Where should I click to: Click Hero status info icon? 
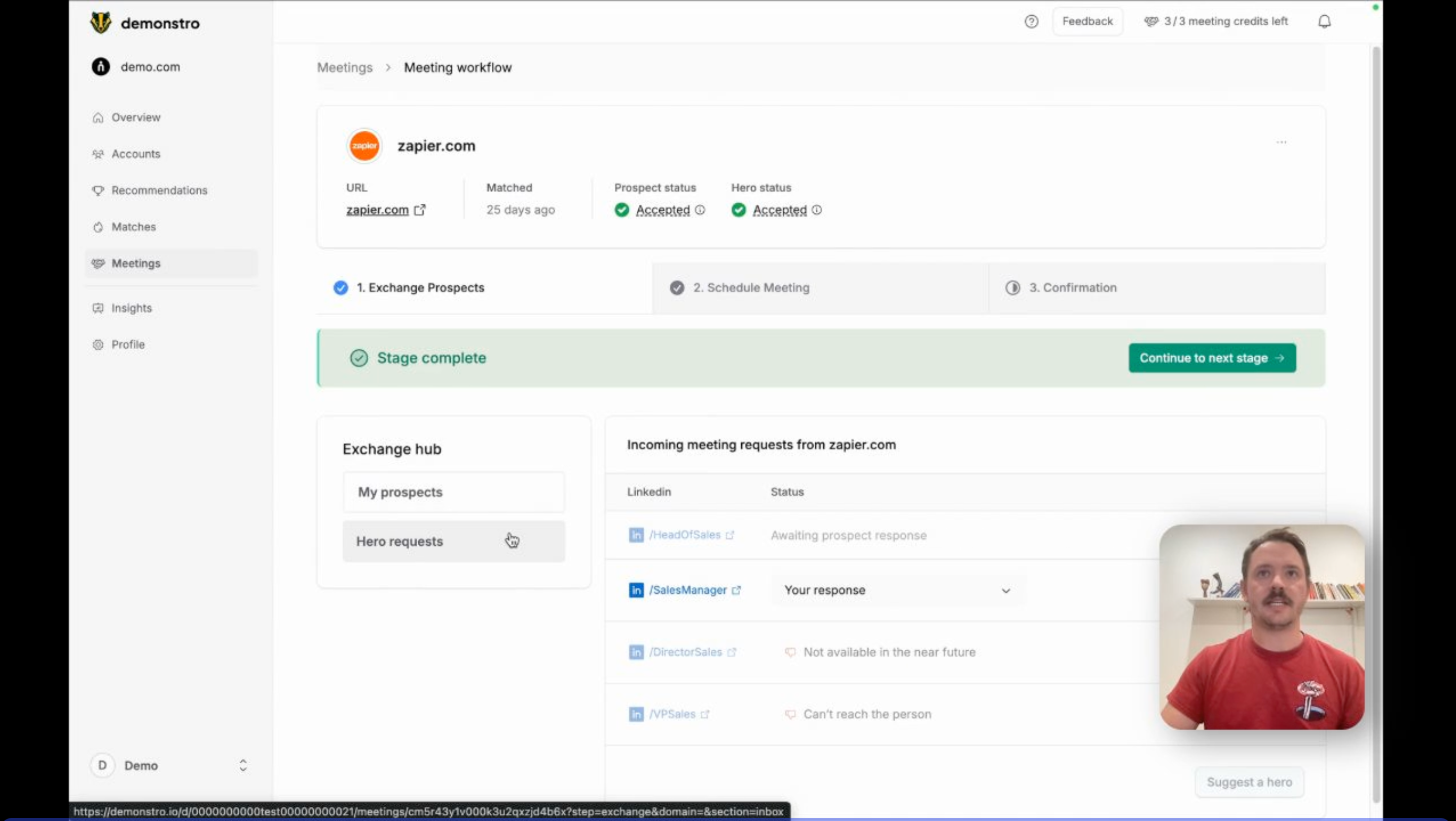point(817,210)
